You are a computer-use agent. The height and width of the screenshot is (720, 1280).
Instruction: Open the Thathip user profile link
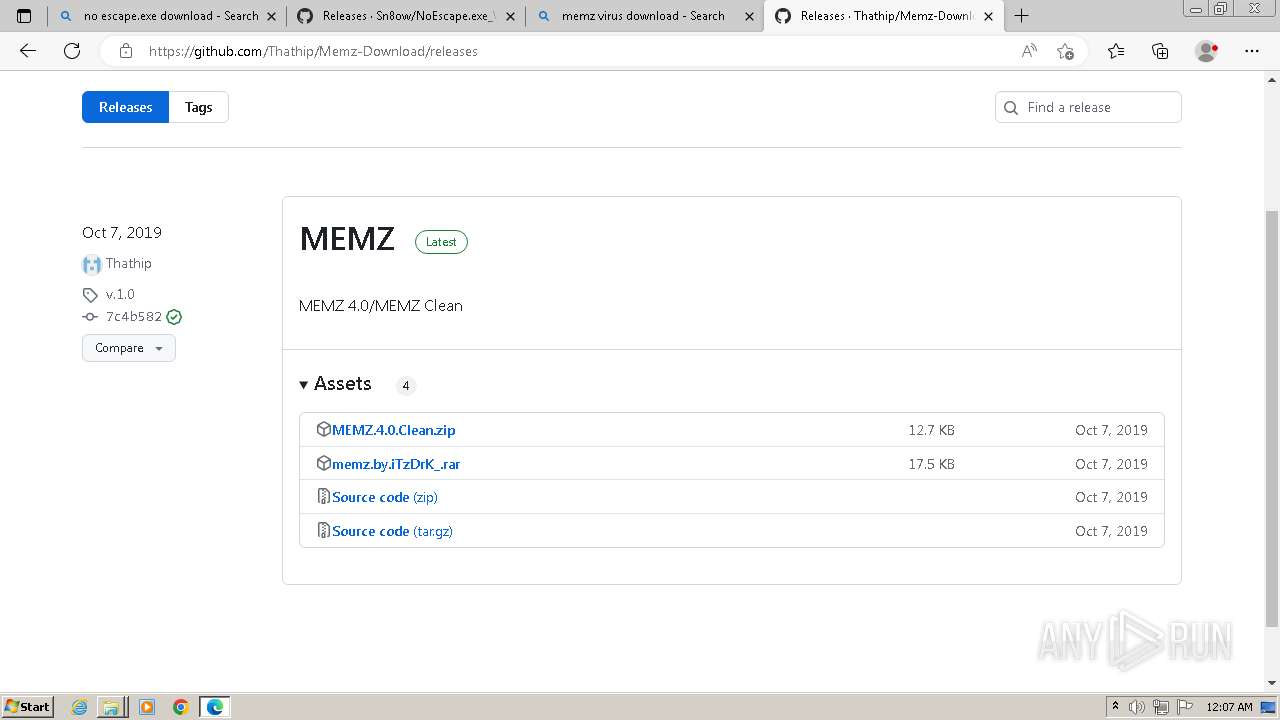point(129,263)
